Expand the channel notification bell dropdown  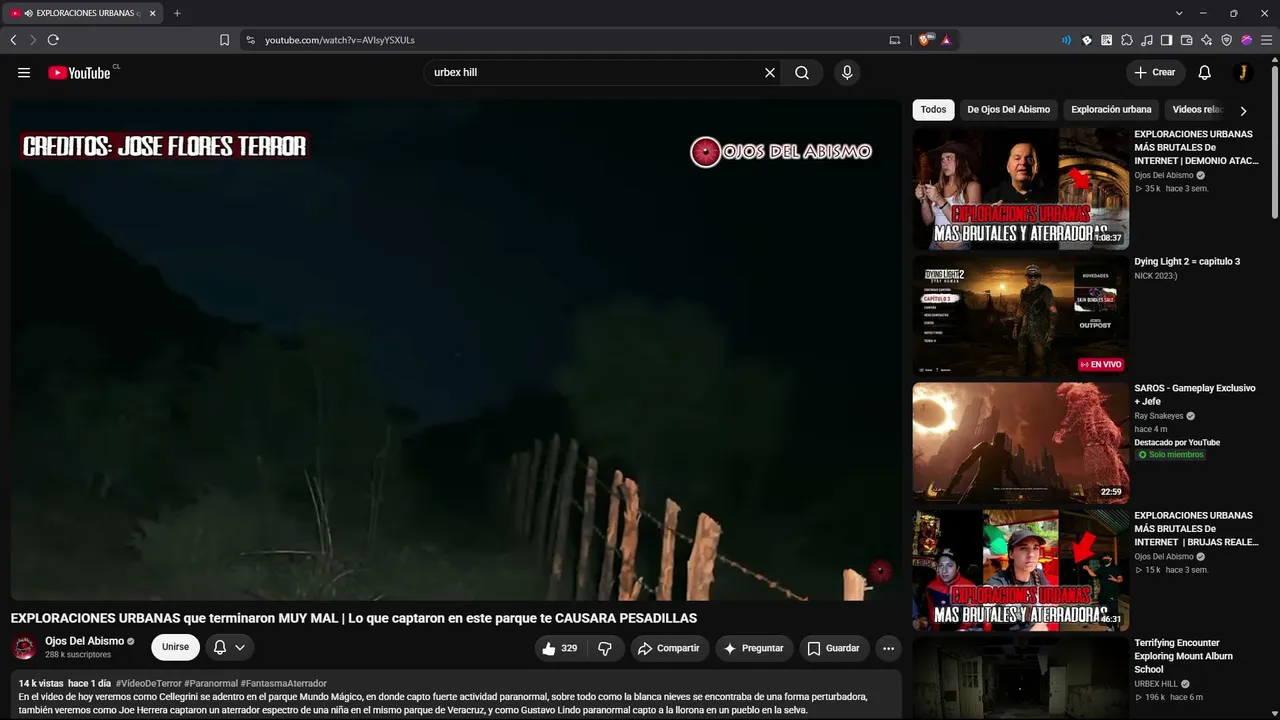pos(230,647)
